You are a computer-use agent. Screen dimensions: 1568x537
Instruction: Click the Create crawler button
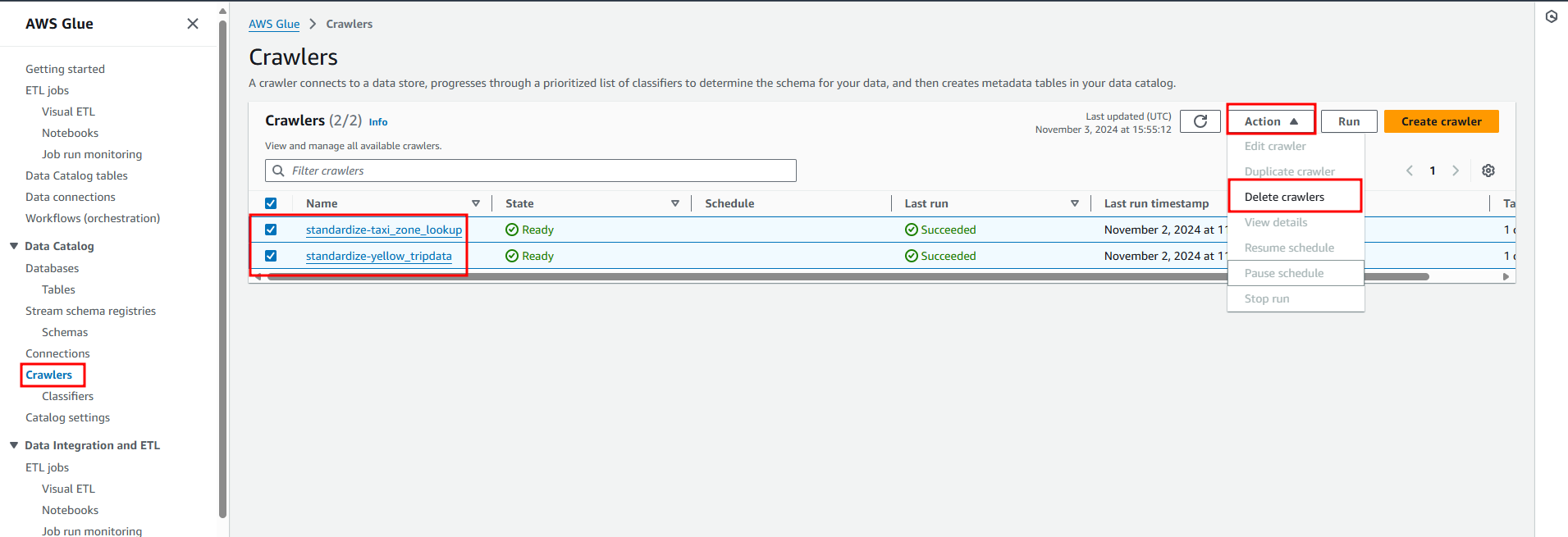click(1441, 121)
